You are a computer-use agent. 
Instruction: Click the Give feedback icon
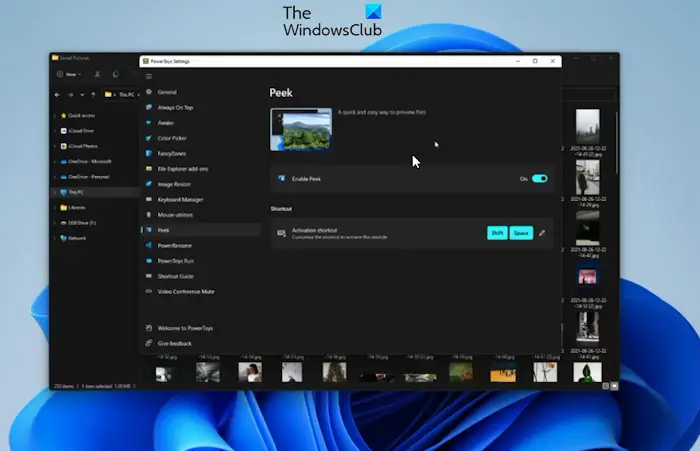pos(149,343)
